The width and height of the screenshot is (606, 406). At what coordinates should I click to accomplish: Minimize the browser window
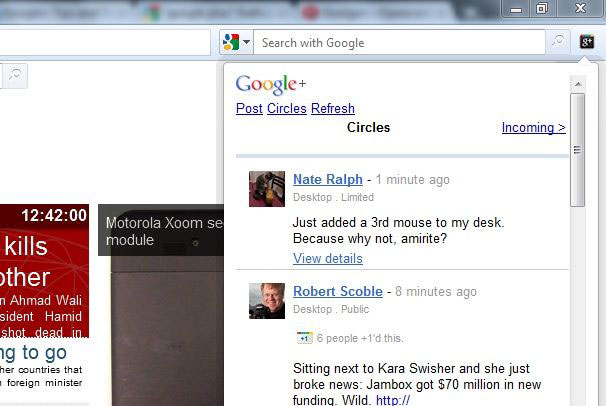pyautogui.click(x=516, y=8)
